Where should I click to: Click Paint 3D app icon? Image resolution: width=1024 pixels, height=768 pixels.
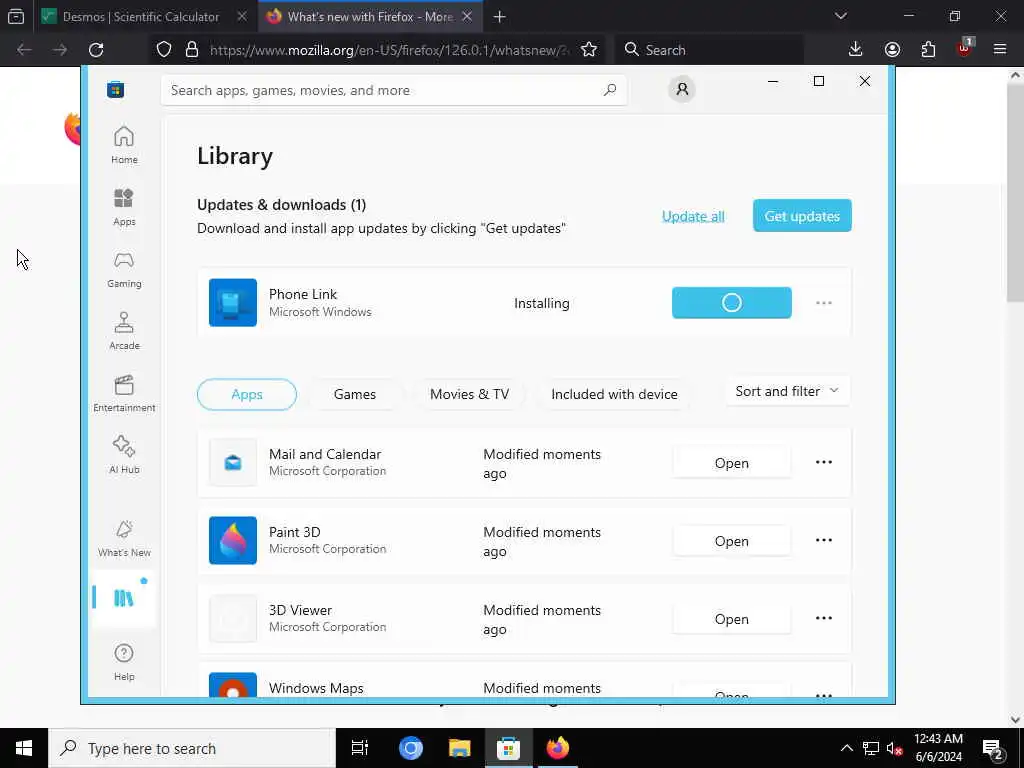coord(232,540)
